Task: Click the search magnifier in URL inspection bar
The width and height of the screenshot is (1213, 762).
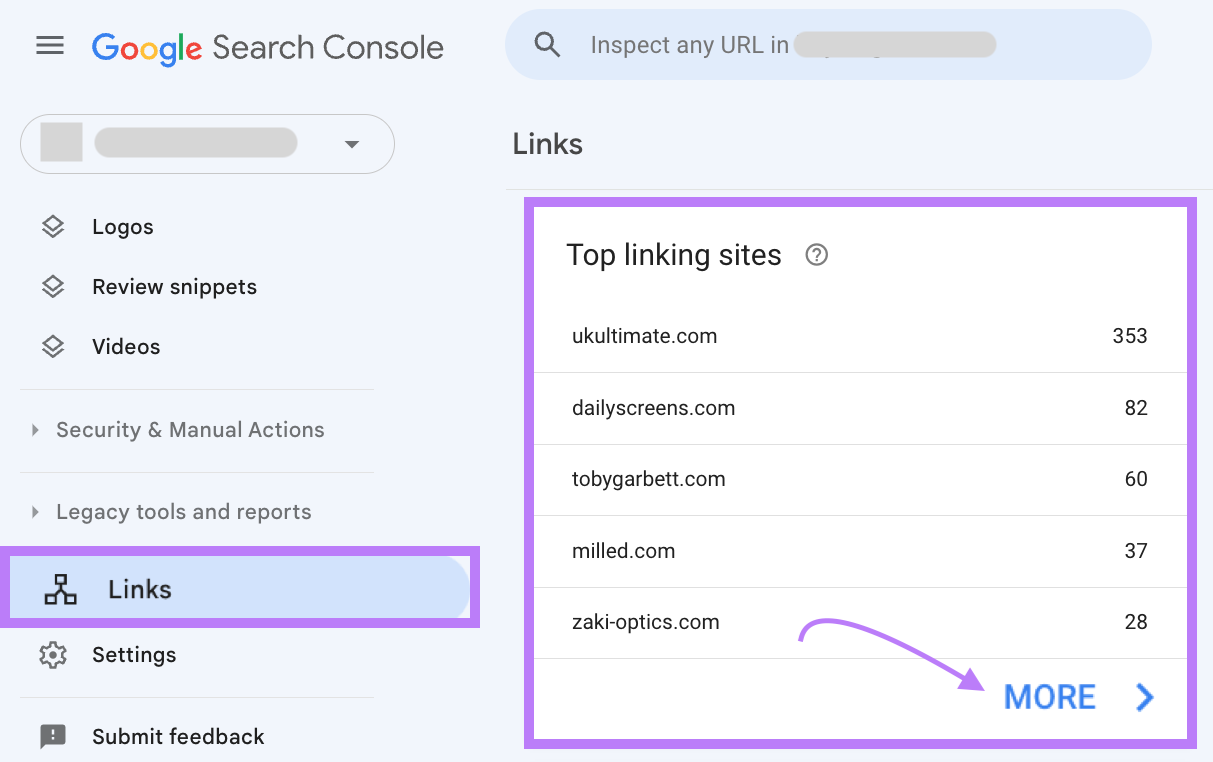Action: click(546, 44)
